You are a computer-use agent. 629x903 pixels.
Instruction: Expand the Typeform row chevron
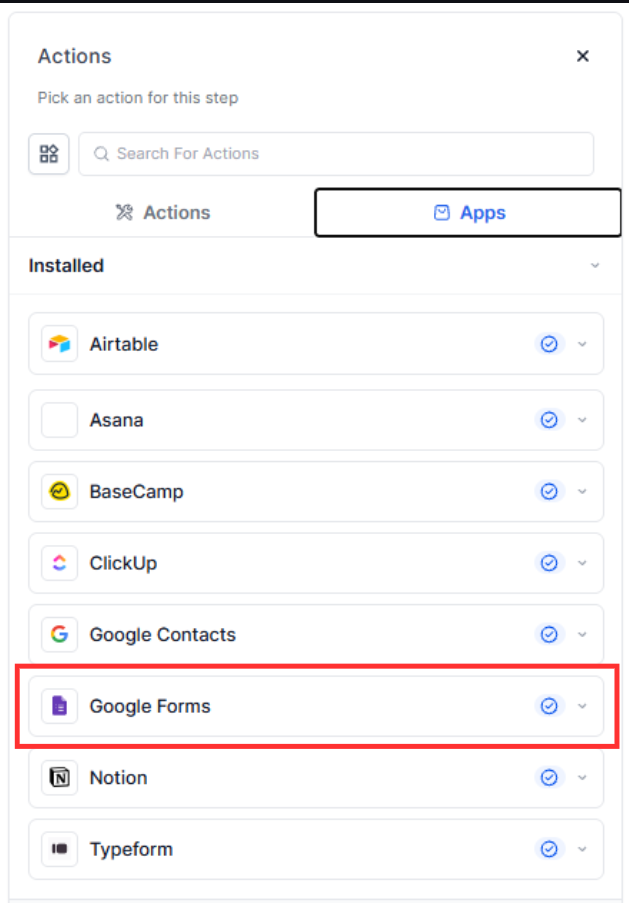(583, 849)
